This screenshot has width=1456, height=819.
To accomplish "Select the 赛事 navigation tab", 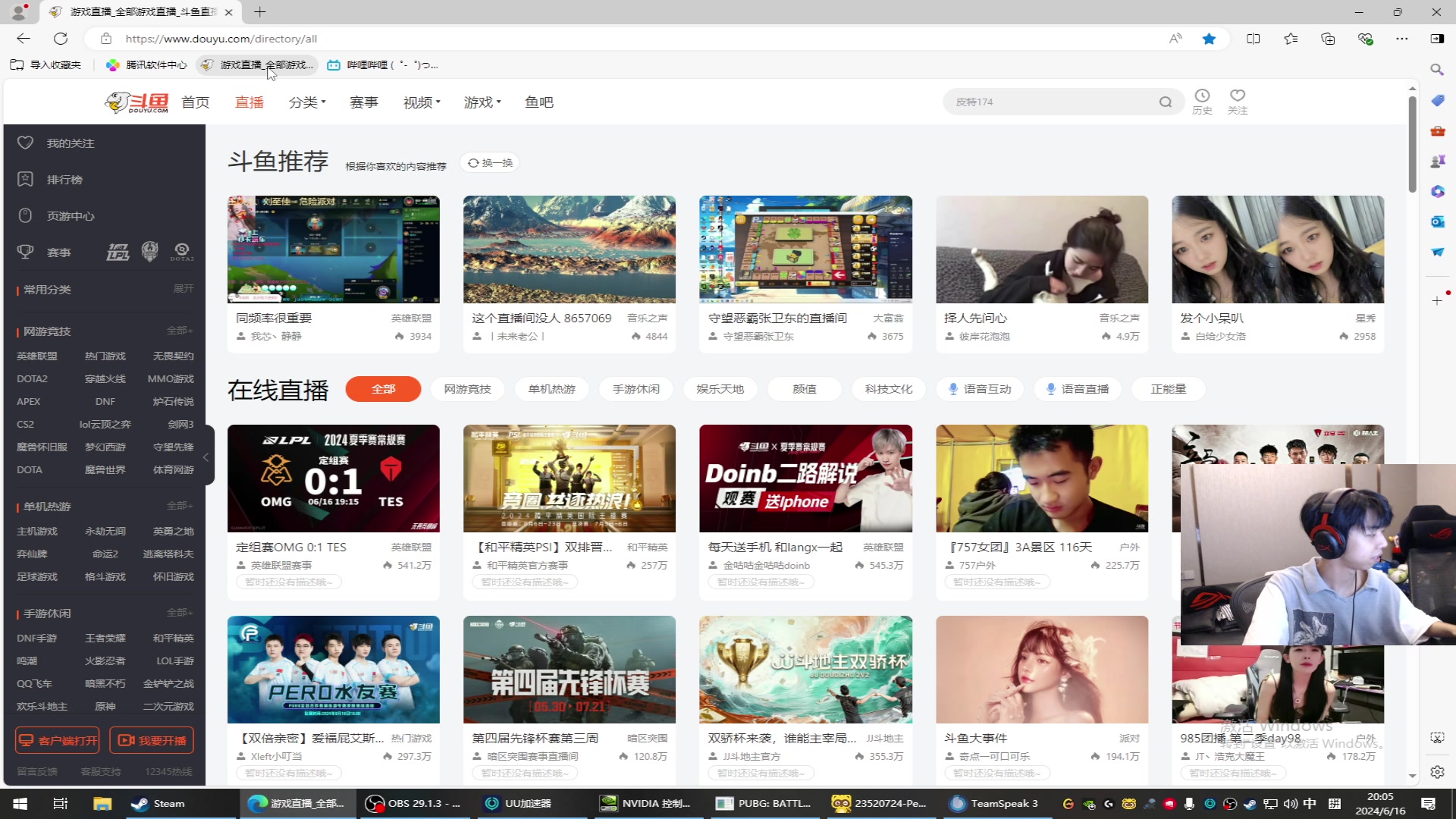I will 364,102.
